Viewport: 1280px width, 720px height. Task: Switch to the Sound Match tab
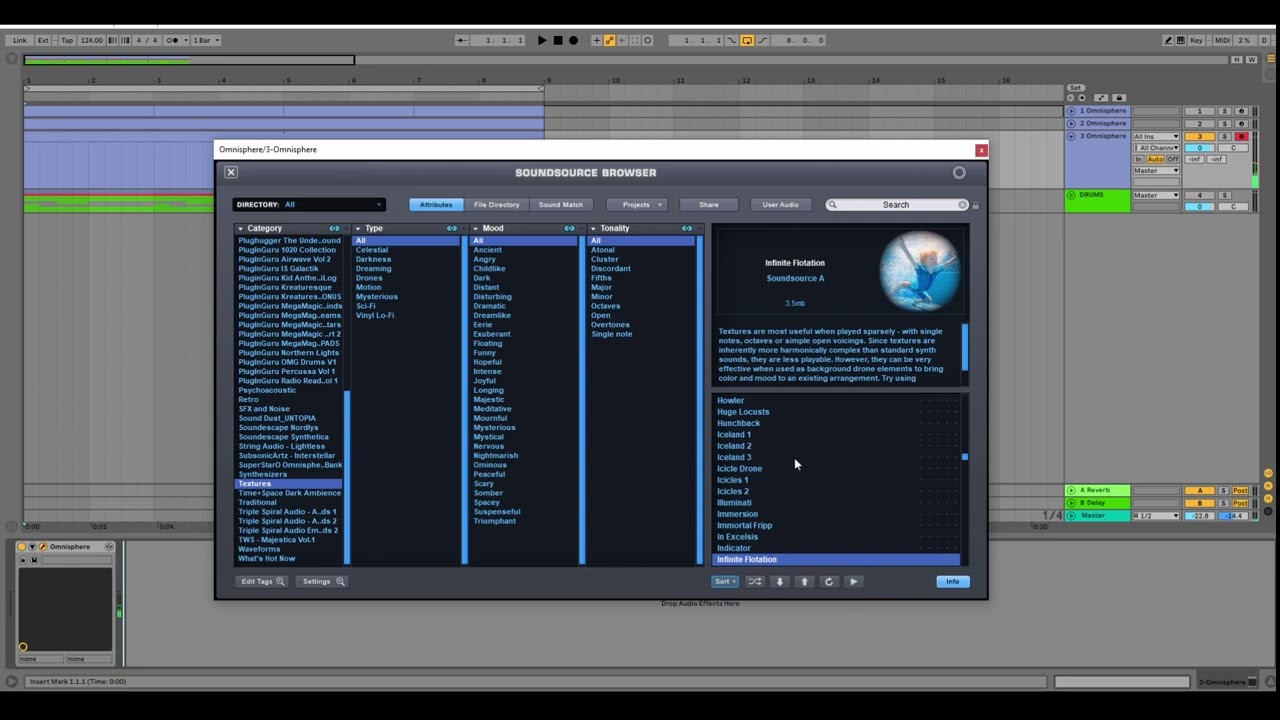560,205
